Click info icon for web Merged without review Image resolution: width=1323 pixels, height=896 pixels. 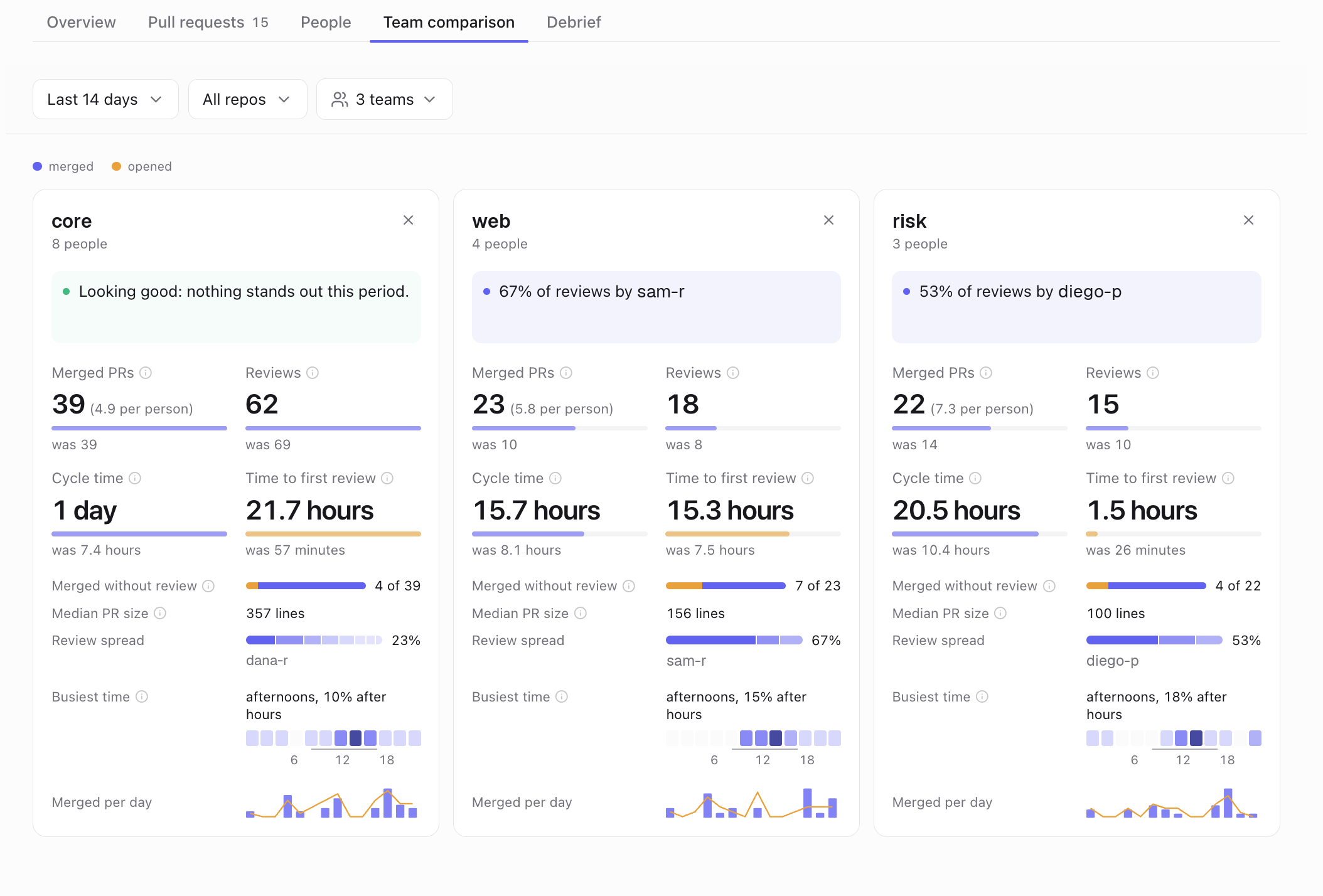point(629,586)
